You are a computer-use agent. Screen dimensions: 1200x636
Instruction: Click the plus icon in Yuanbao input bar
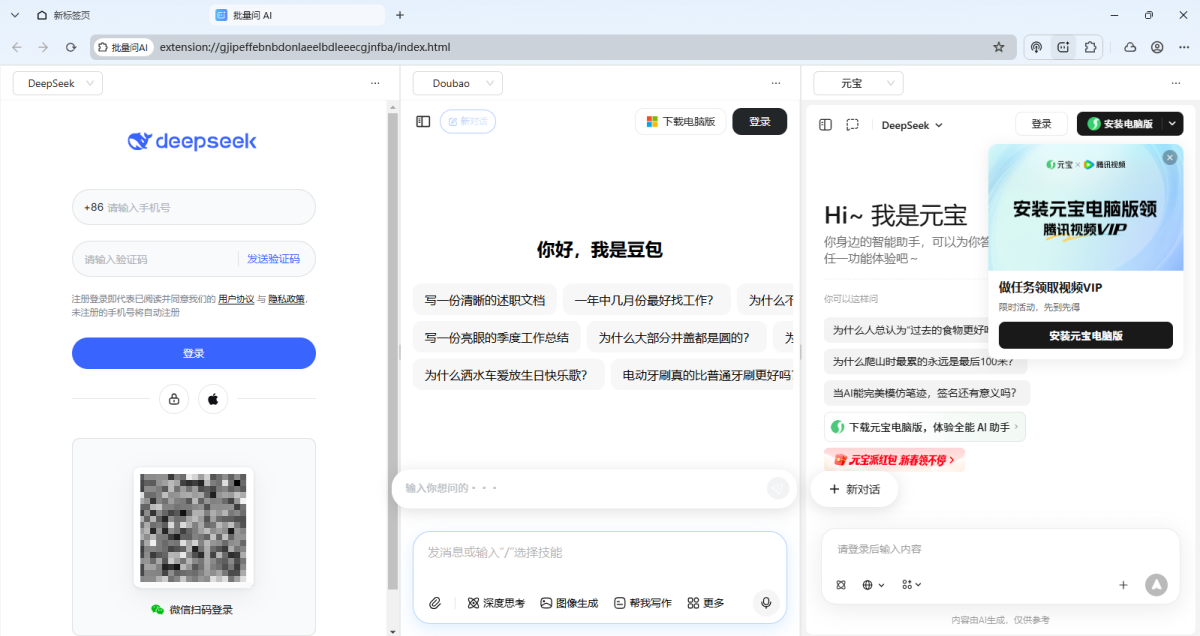point(1123,585)
